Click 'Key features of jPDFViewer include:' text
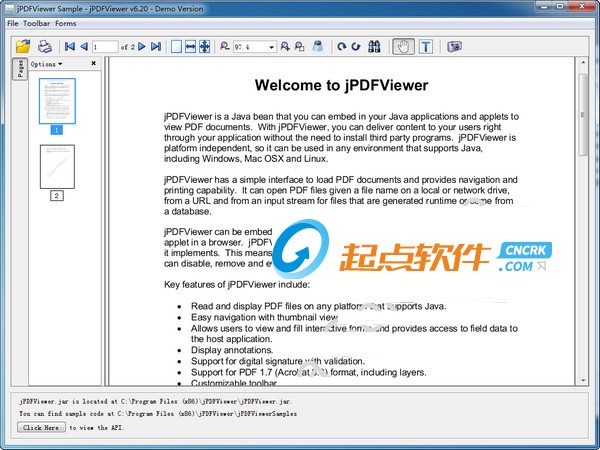Viewport: 600px width, 450px height. pos(237,284)
